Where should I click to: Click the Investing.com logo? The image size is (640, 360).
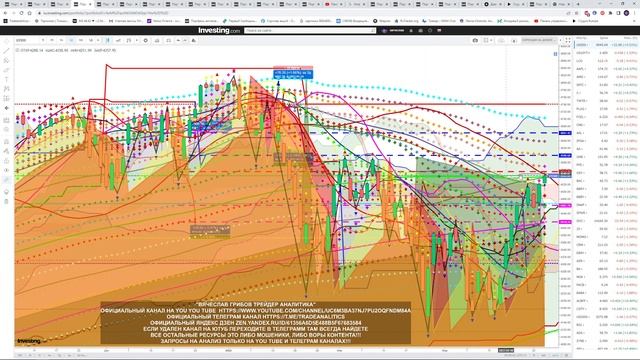(x=219, y=30)
